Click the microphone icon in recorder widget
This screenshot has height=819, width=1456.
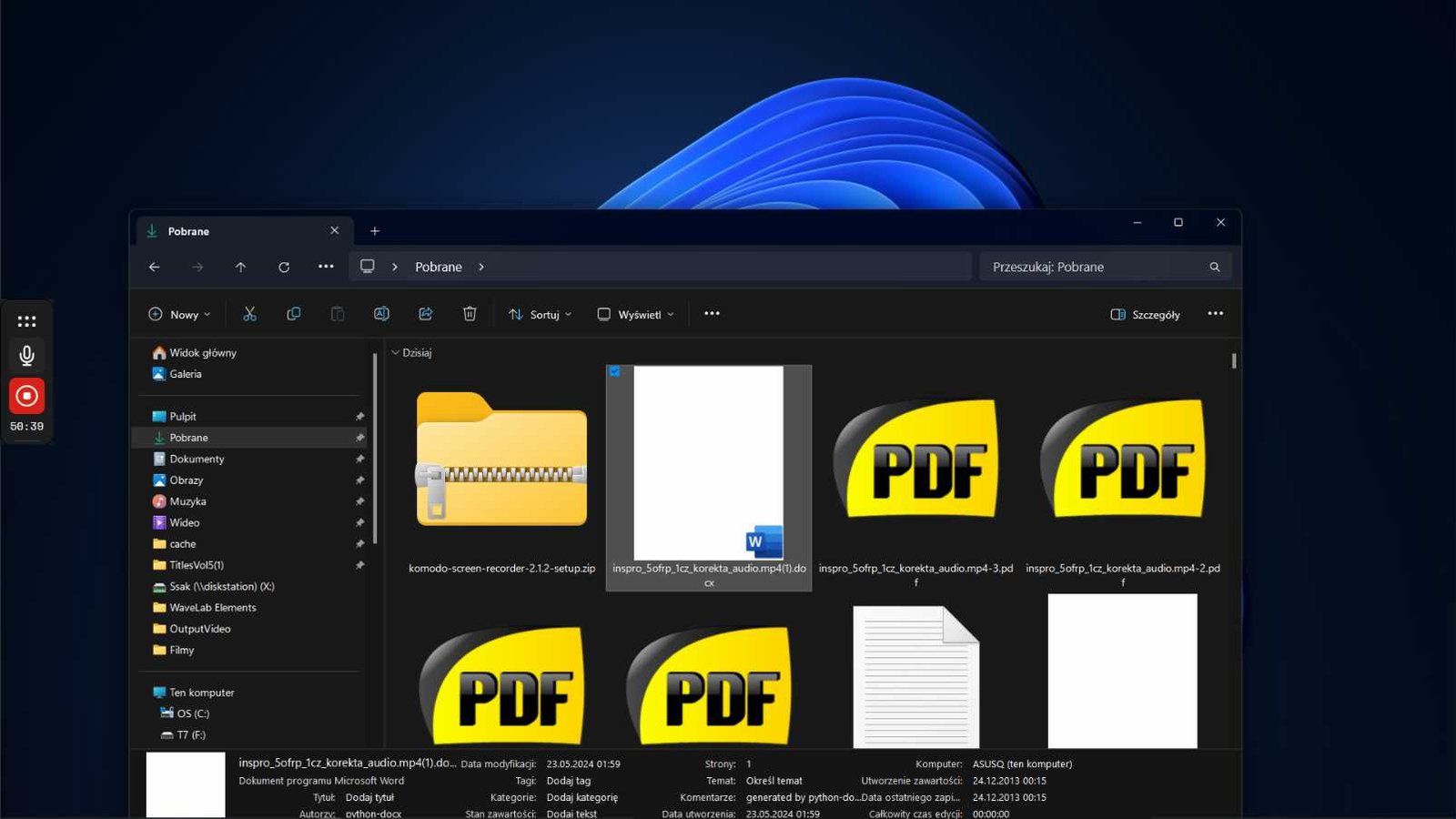pos(26,356)
